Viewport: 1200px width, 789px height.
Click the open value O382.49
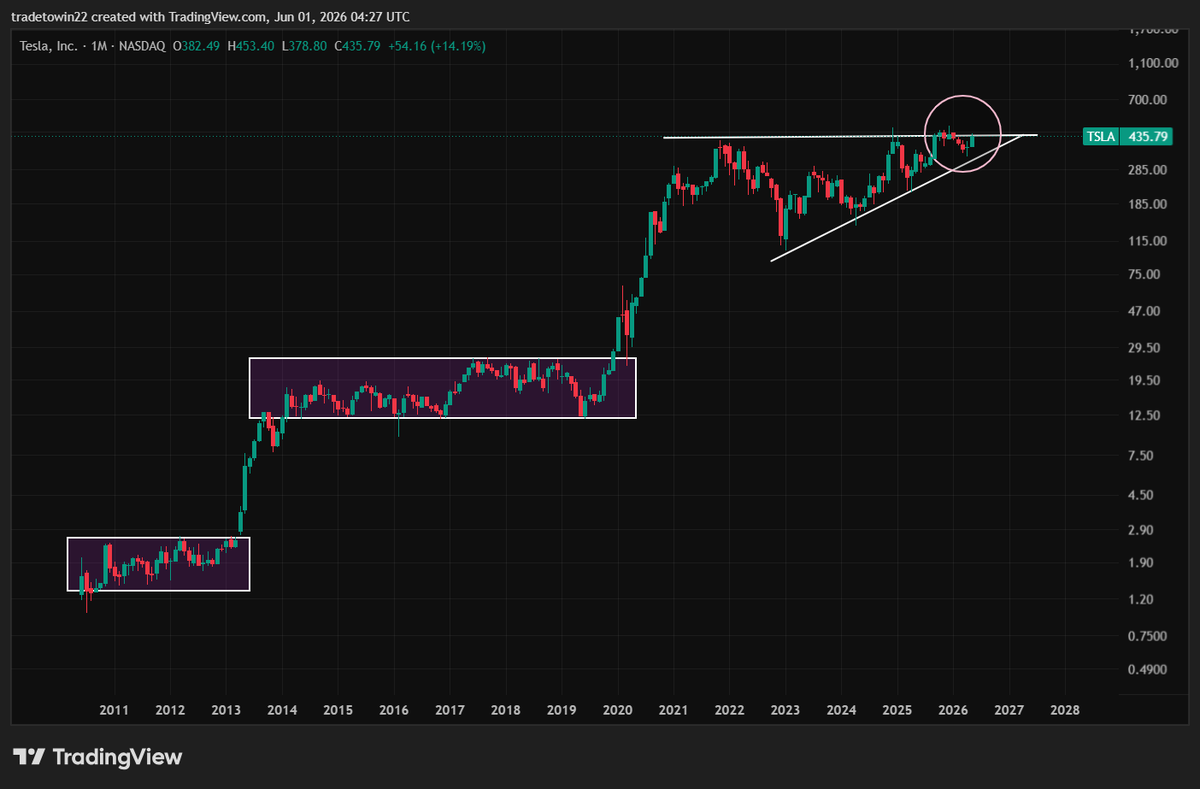197,45
